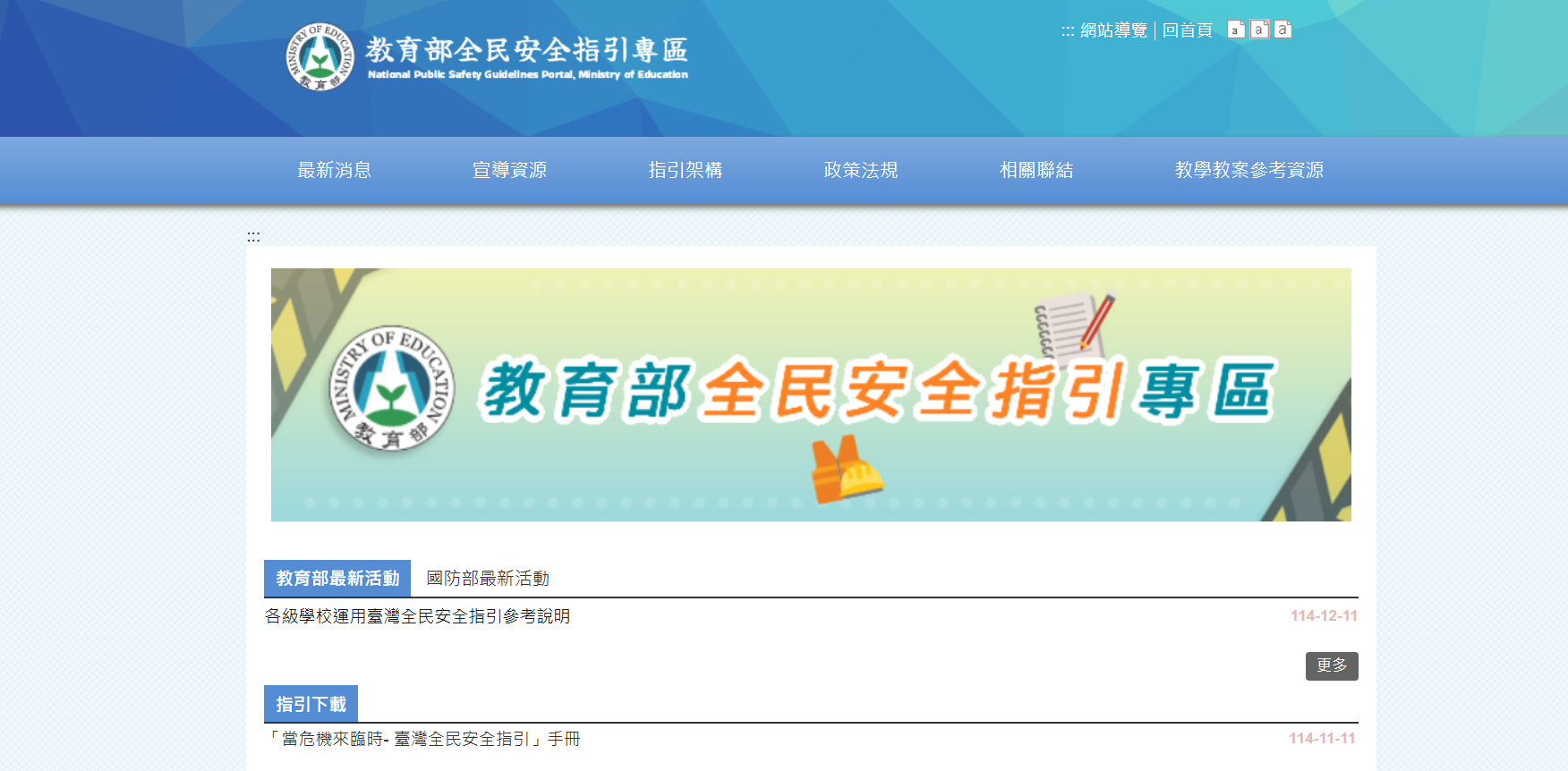Click the 更多 button
This screenshot has width=1568, height=771.
click(x=1331, y=665)
